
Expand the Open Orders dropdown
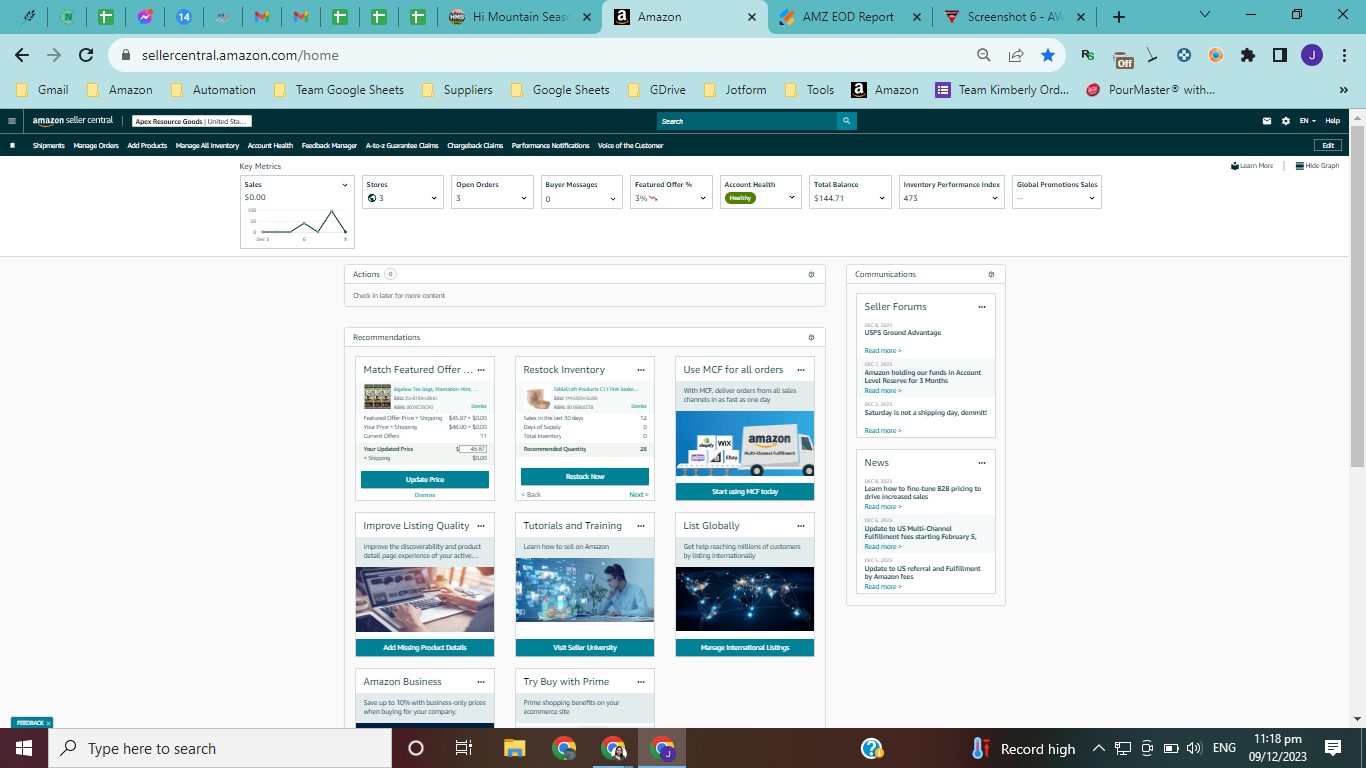tap(524, 198)
